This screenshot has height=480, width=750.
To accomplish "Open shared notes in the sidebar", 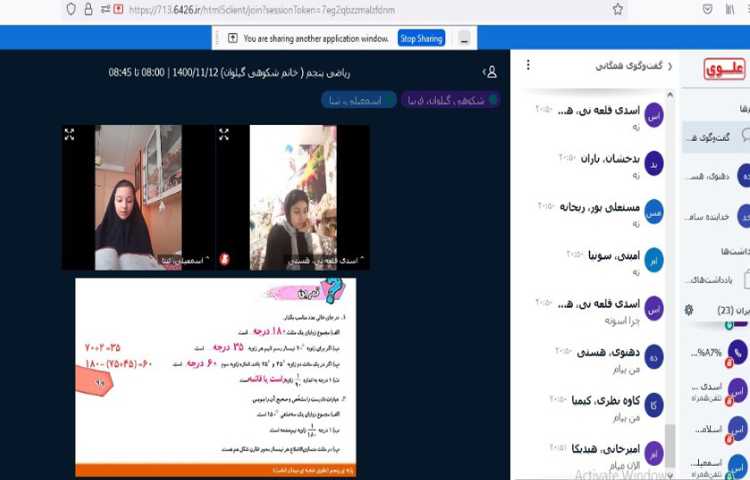I will tap(717, 280).
